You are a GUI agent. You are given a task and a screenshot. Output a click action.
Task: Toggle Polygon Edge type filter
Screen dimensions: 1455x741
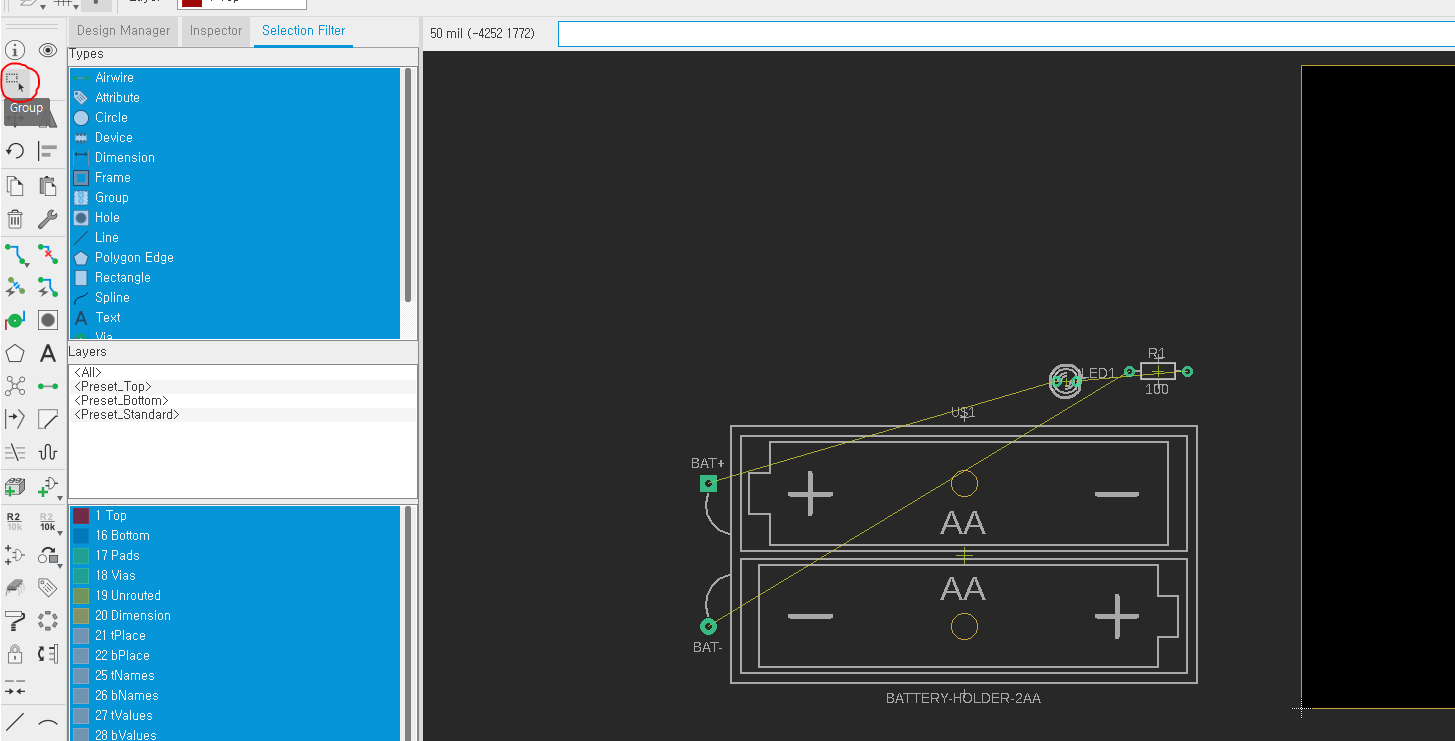[x=236, y=257]
